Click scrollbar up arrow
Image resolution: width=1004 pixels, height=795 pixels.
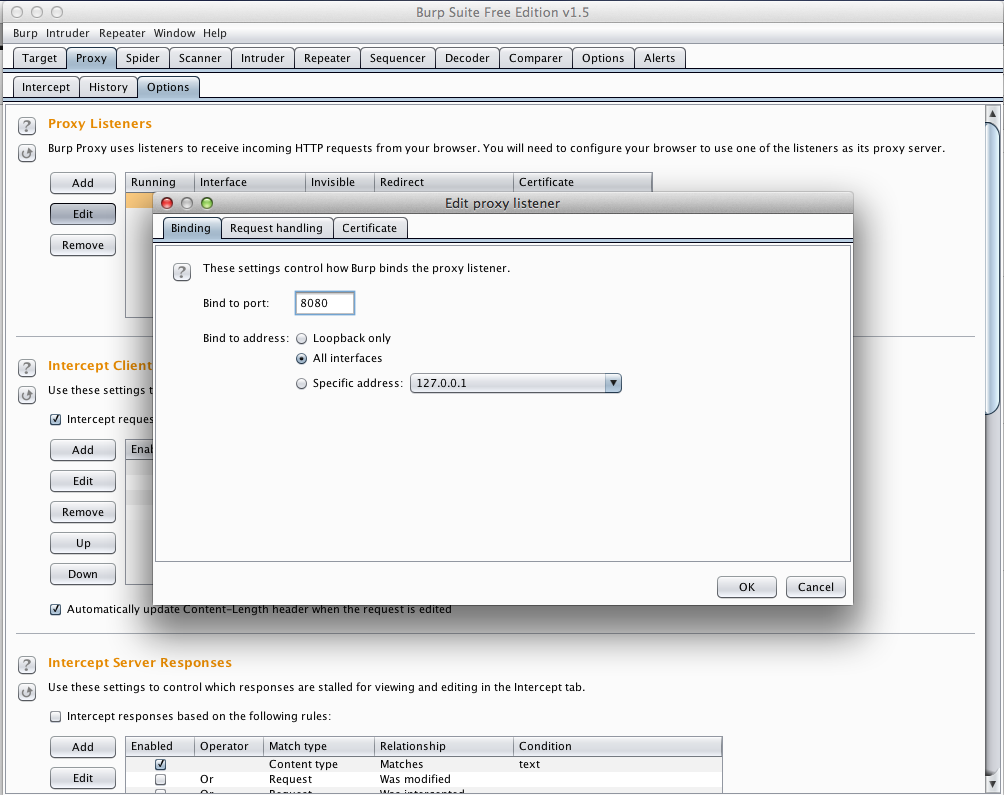click(992, 114)
